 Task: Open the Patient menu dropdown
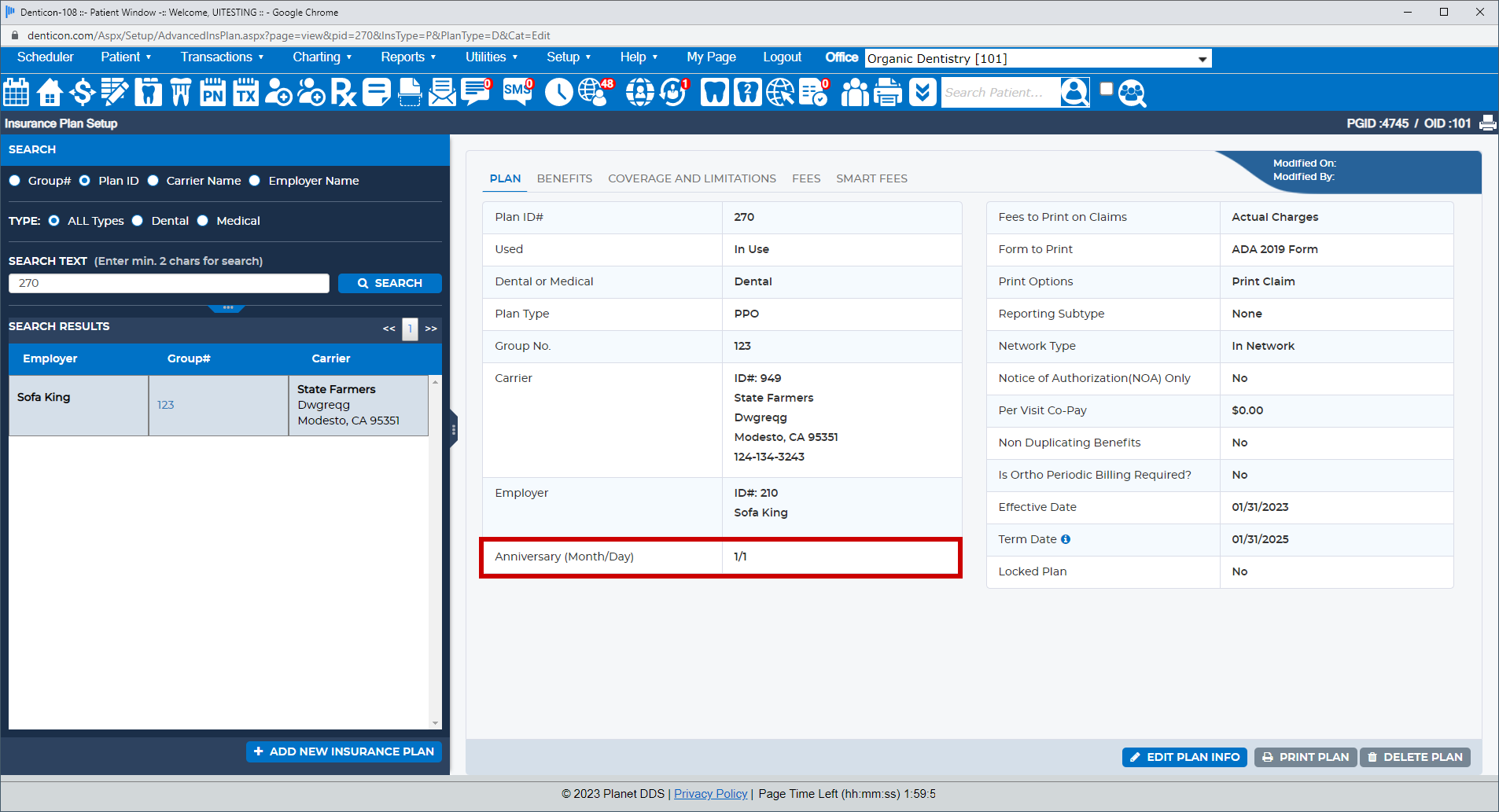[126, 57]
